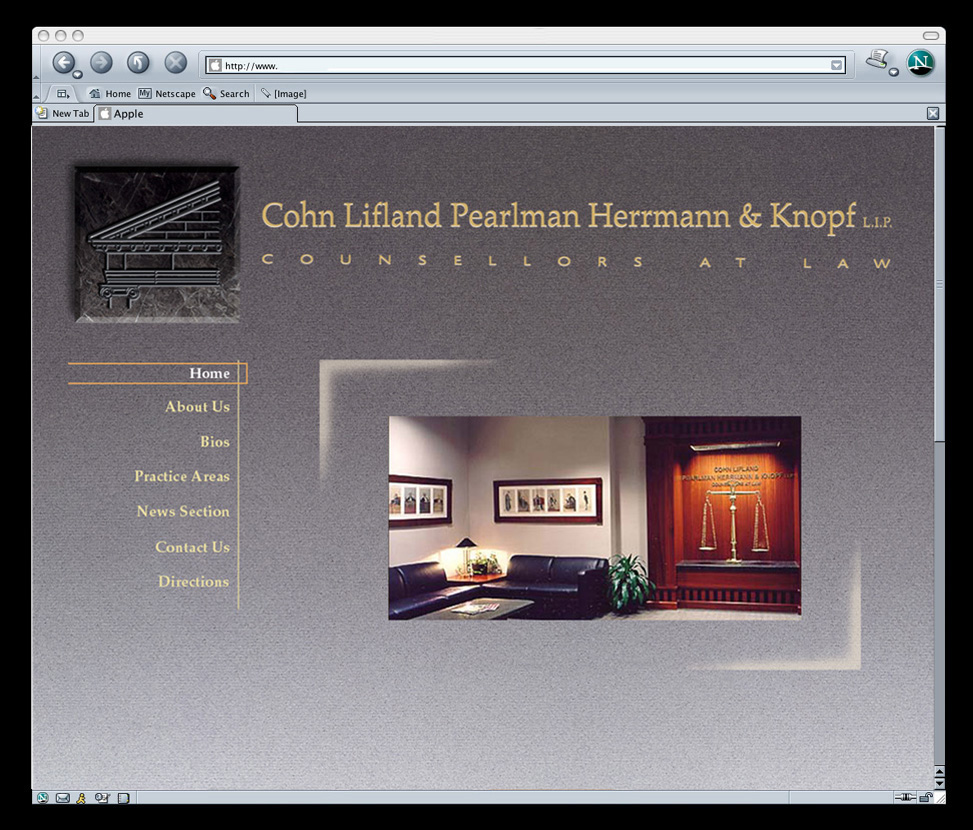This screenshot has height=830, width=973.
Task: Click the office reception photo
Action: [594, 518]
